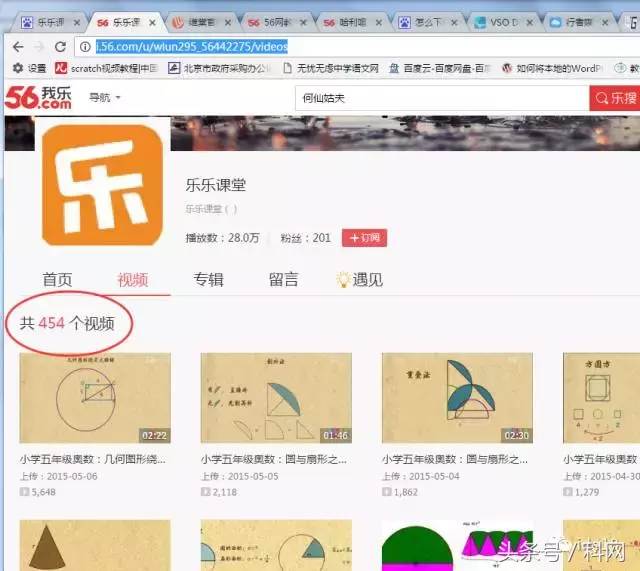Close the VSO D browser tab
Image resolution: width=640 pixels, height=571 pixels.
tap(530, 23)
